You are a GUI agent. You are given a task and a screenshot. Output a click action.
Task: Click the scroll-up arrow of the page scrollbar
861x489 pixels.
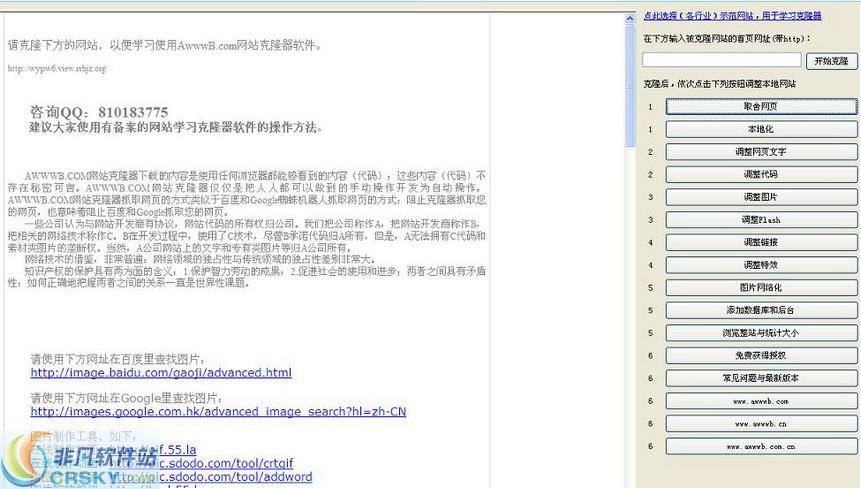(x=629, y=19)
